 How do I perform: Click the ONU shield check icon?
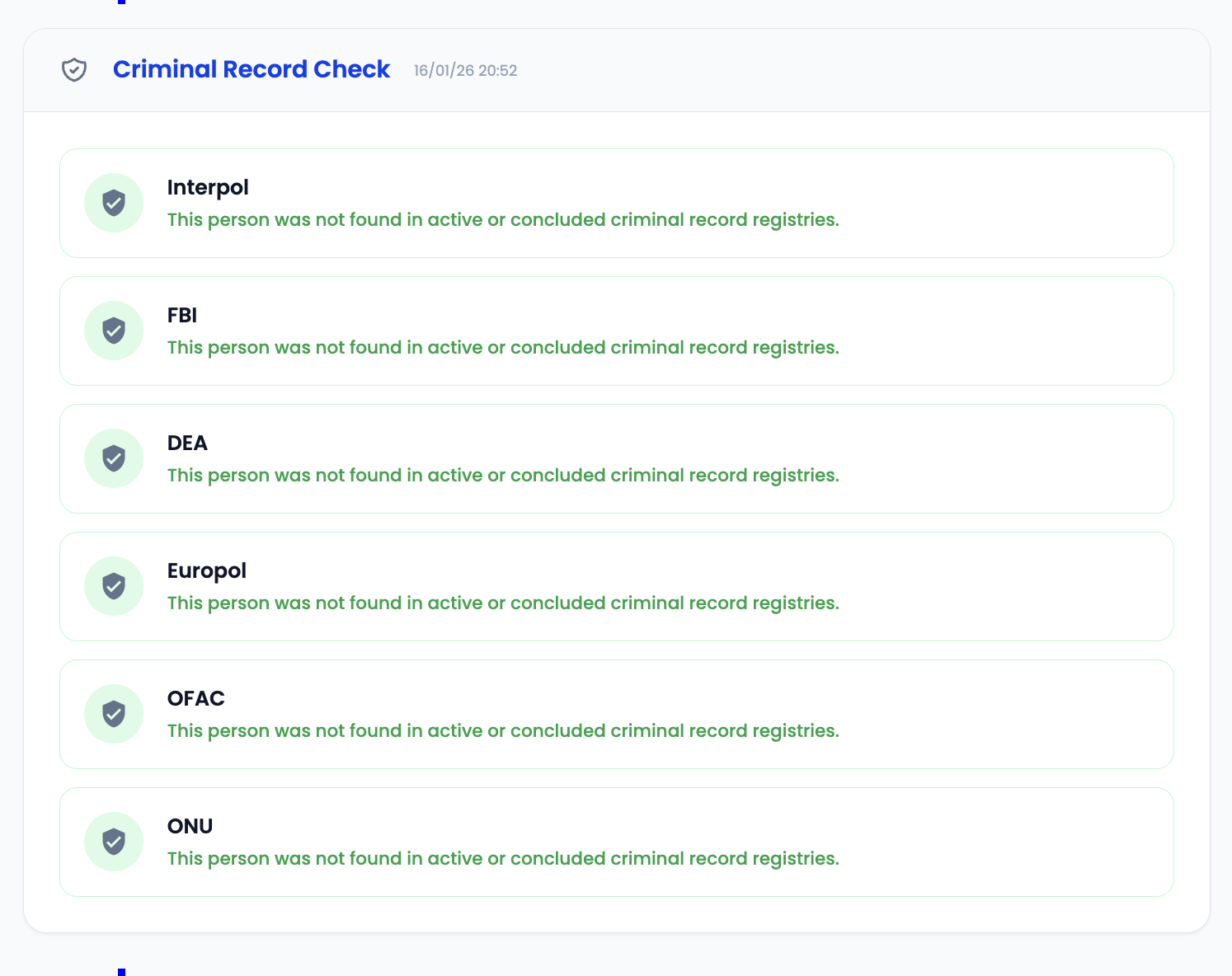point(114,842)
